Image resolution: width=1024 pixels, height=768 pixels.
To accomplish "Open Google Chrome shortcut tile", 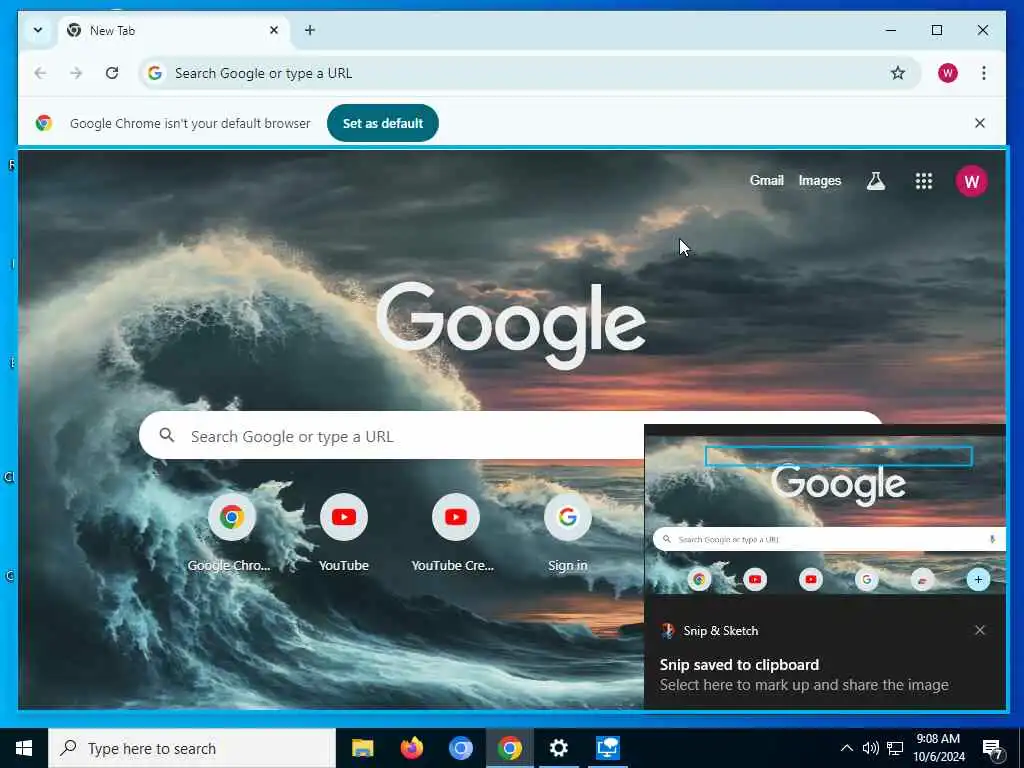I will click(231, 534).
